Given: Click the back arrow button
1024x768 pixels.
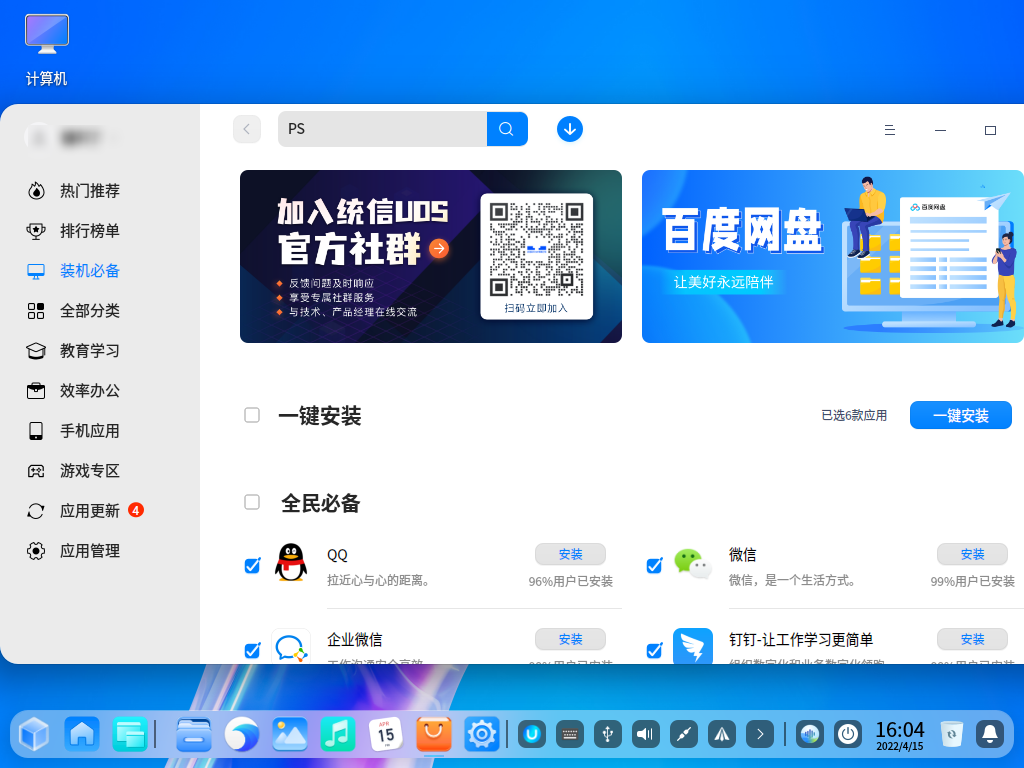Looking at the screenshot, I should pos(247,129).
